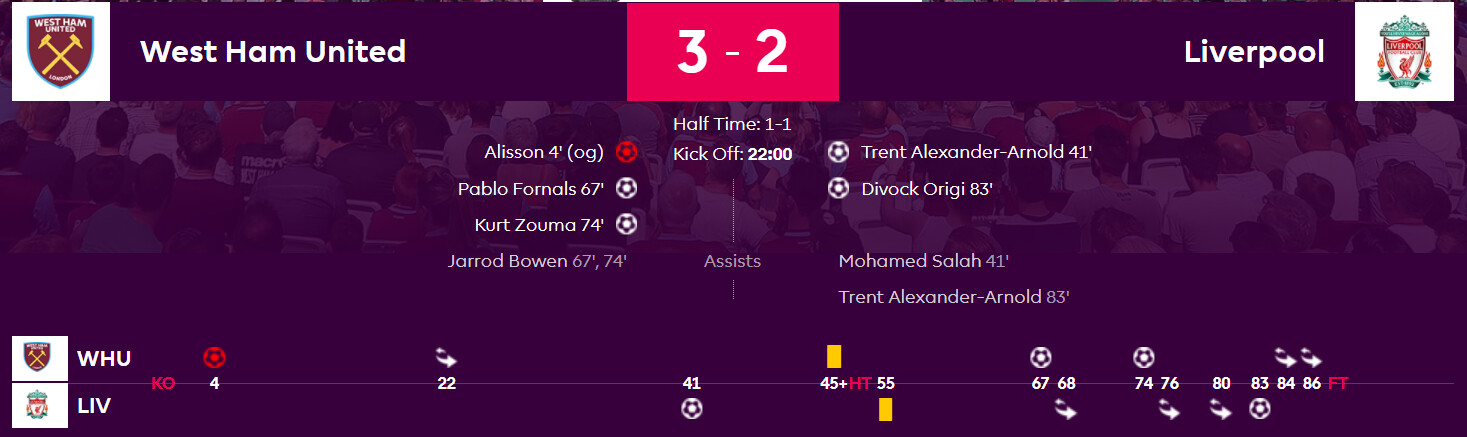Click Liverpool's substitution arrow at minute 68
The image size is (1467, 437).
coord(1066,409)
